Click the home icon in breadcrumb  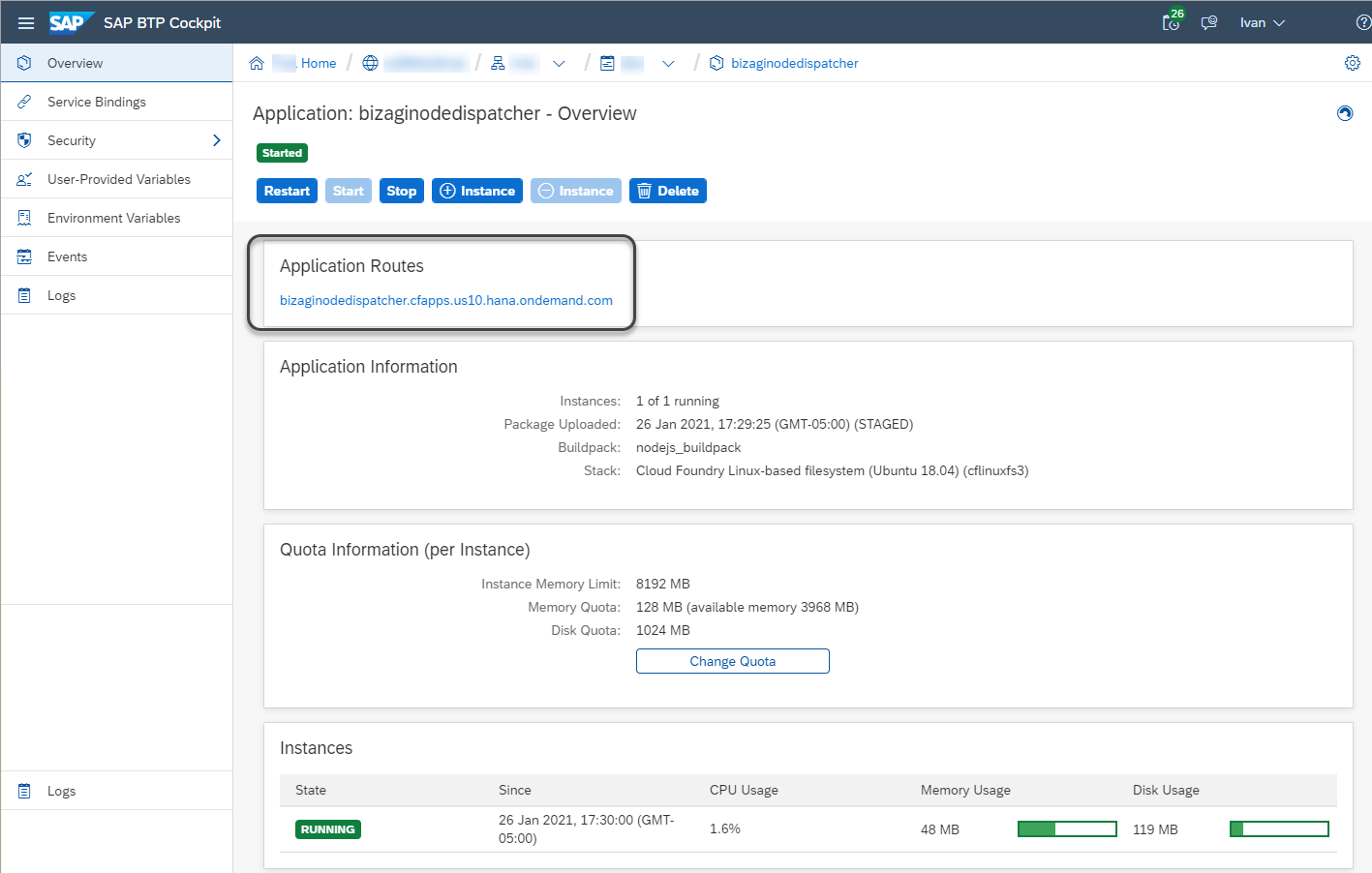pyautogui.click(x=257, y=63)
